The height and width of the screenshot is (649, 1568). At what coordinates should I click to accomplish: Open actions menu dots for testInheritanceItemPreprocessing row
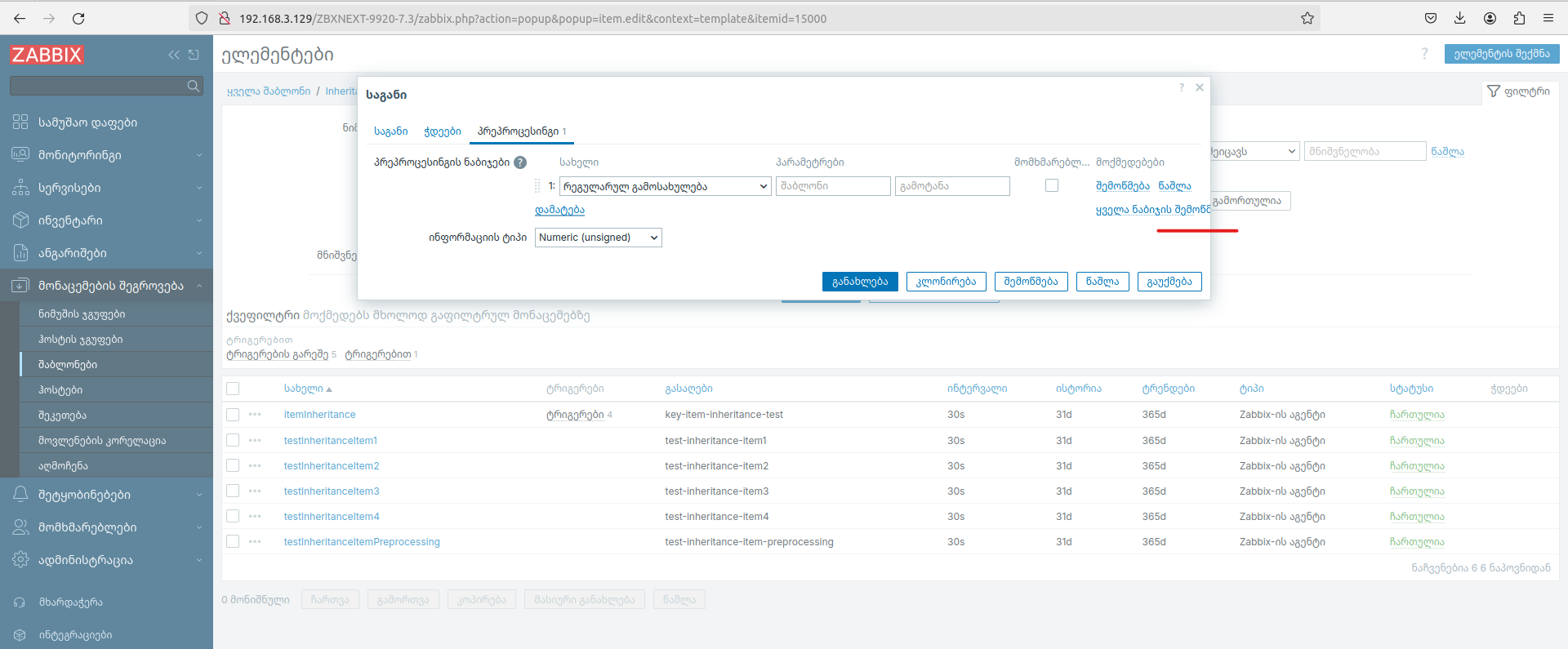255,541
